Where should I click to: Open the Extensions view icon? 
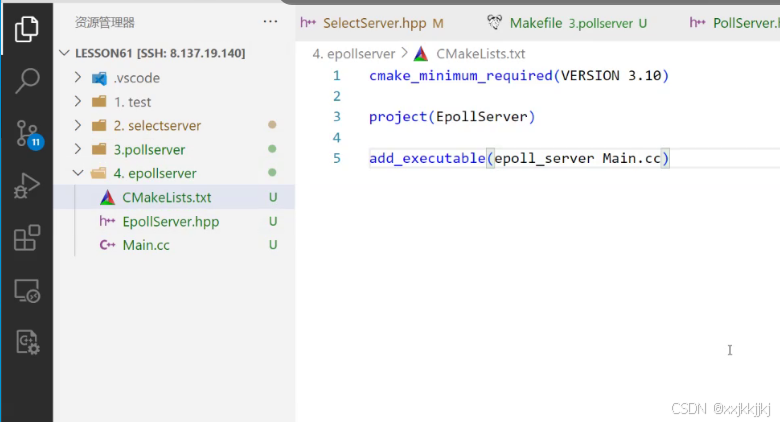pyautogui.click(x=27, y=238)
